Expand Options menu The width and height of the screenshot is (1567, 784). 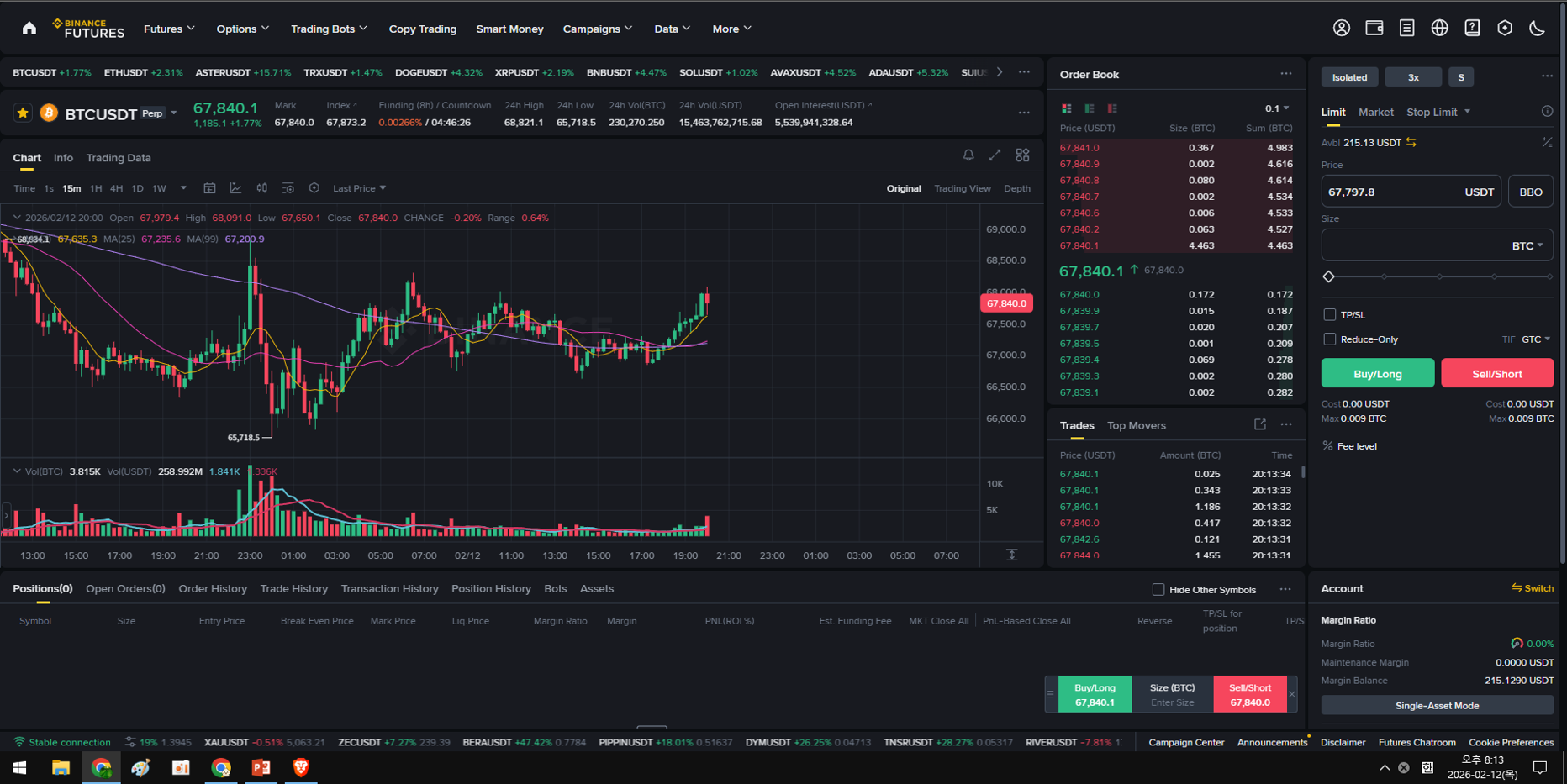click(243, 29)
